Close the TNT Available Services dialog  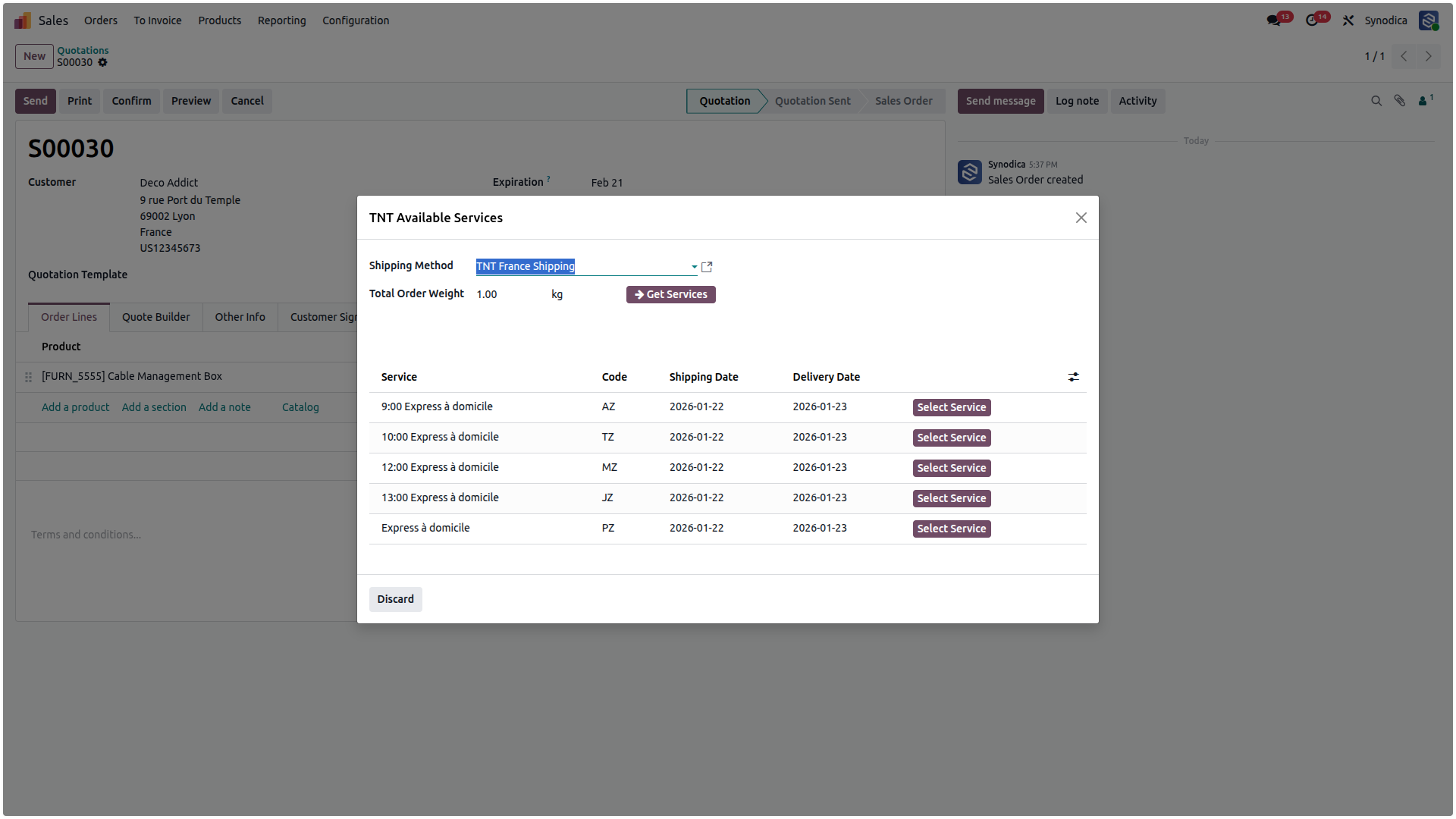(1081, 218)
